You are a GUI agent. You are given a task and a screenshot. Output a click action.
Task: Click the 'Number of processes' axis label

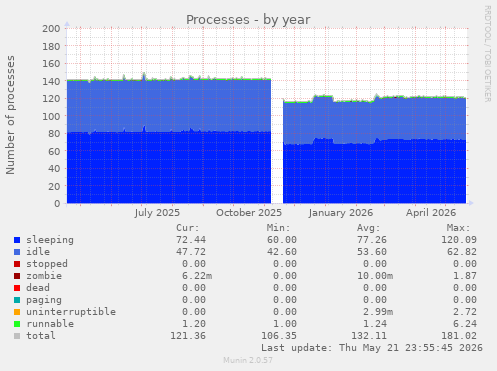10,115
